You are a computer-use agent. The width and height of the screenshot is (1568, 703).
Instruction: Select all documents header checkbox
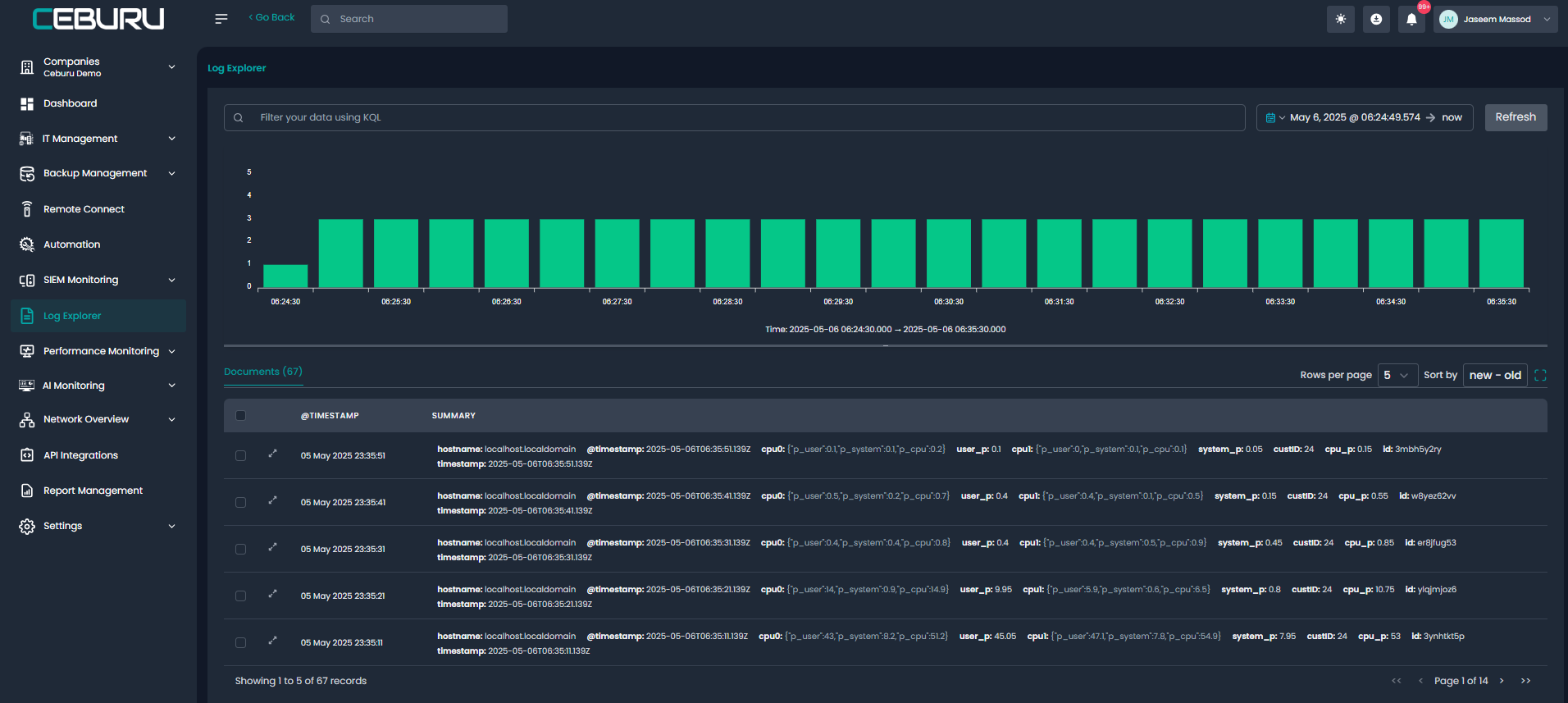coord(240,416)
